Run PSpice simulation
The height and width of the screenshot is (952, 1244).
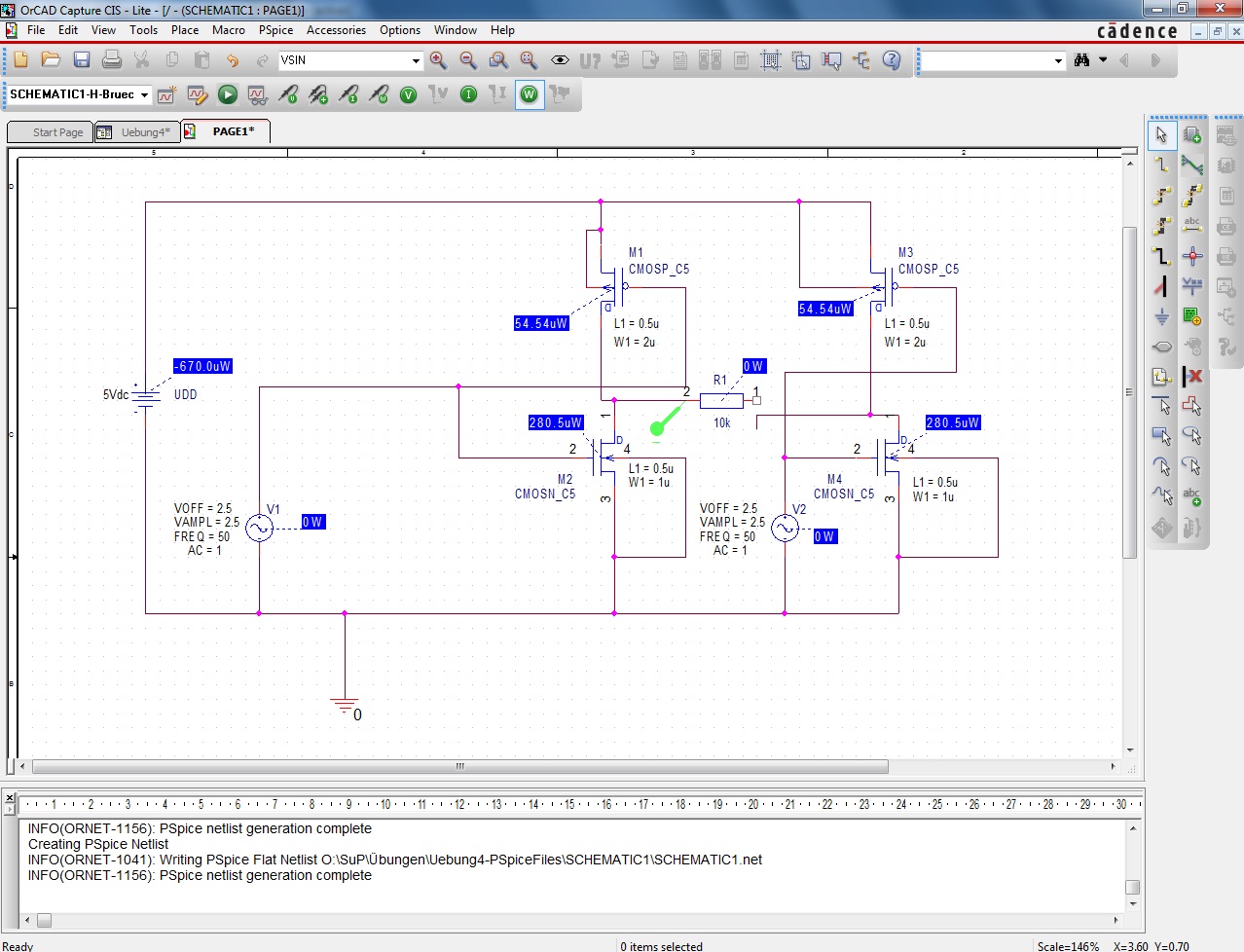227,94
